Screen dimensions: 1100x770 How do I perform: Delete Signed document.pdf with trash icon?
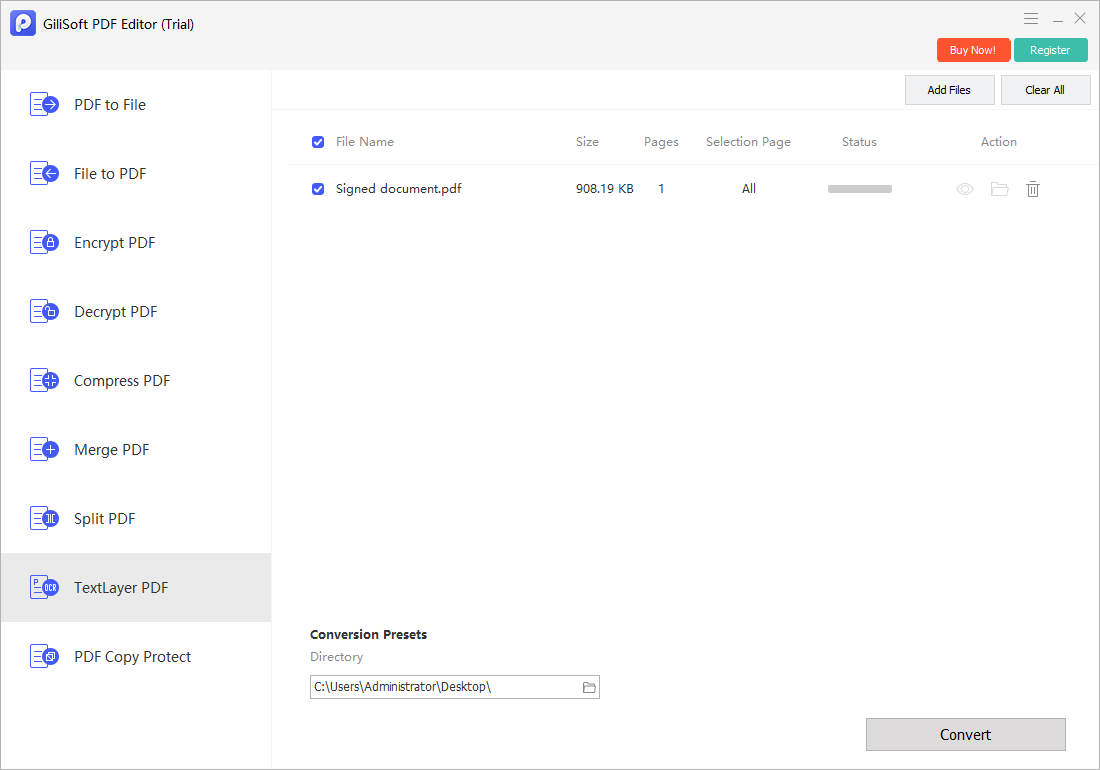[1033, 189]
